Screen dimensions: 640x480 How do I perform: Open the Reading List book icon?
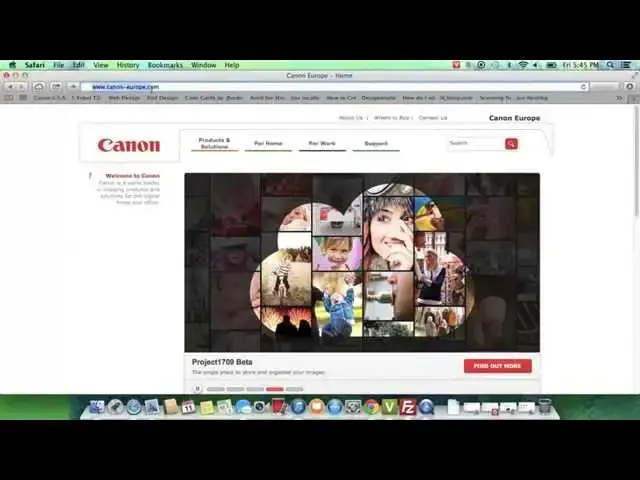point(9,98)
